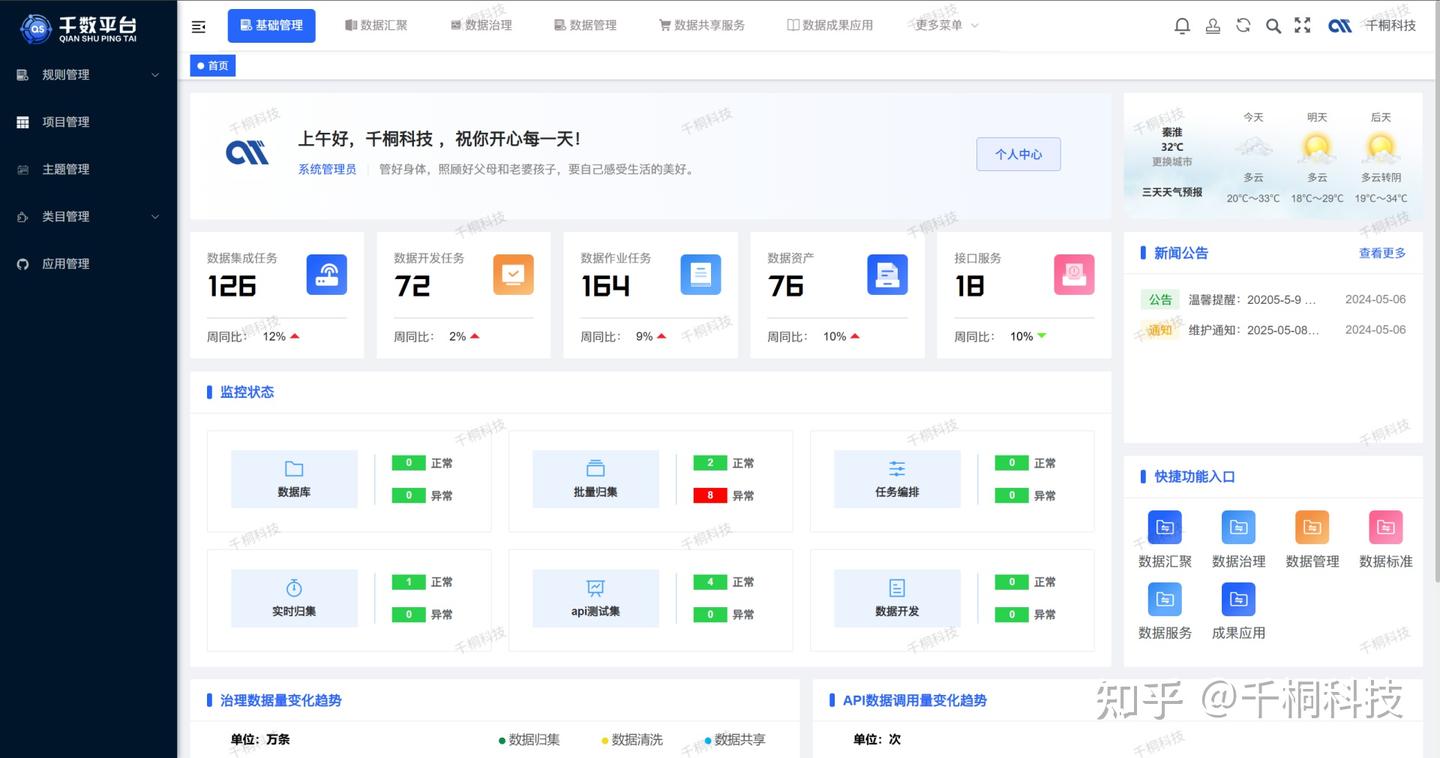Open 个人中心 via the button
1440x758 pixels.
pyautogui.click(x=1018, y=154)
